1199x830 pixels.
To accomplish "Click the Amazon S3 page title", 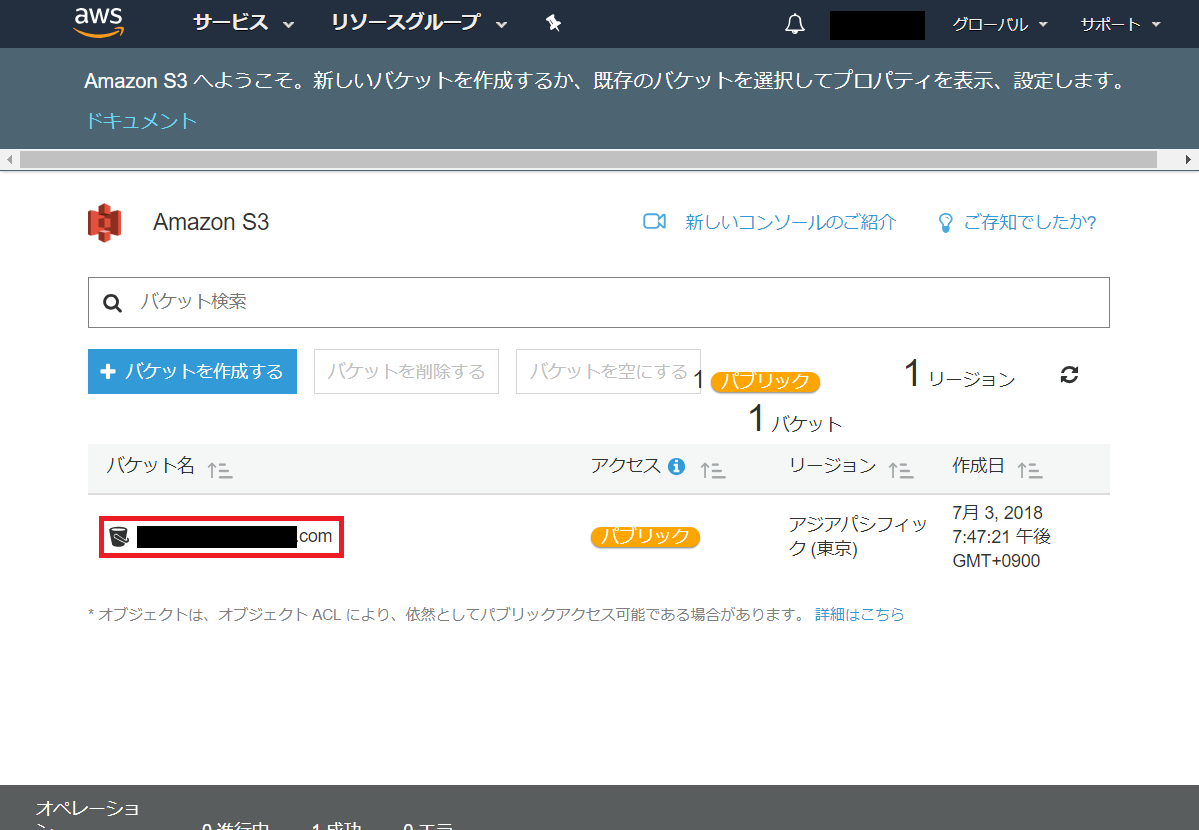I will 211,222.
